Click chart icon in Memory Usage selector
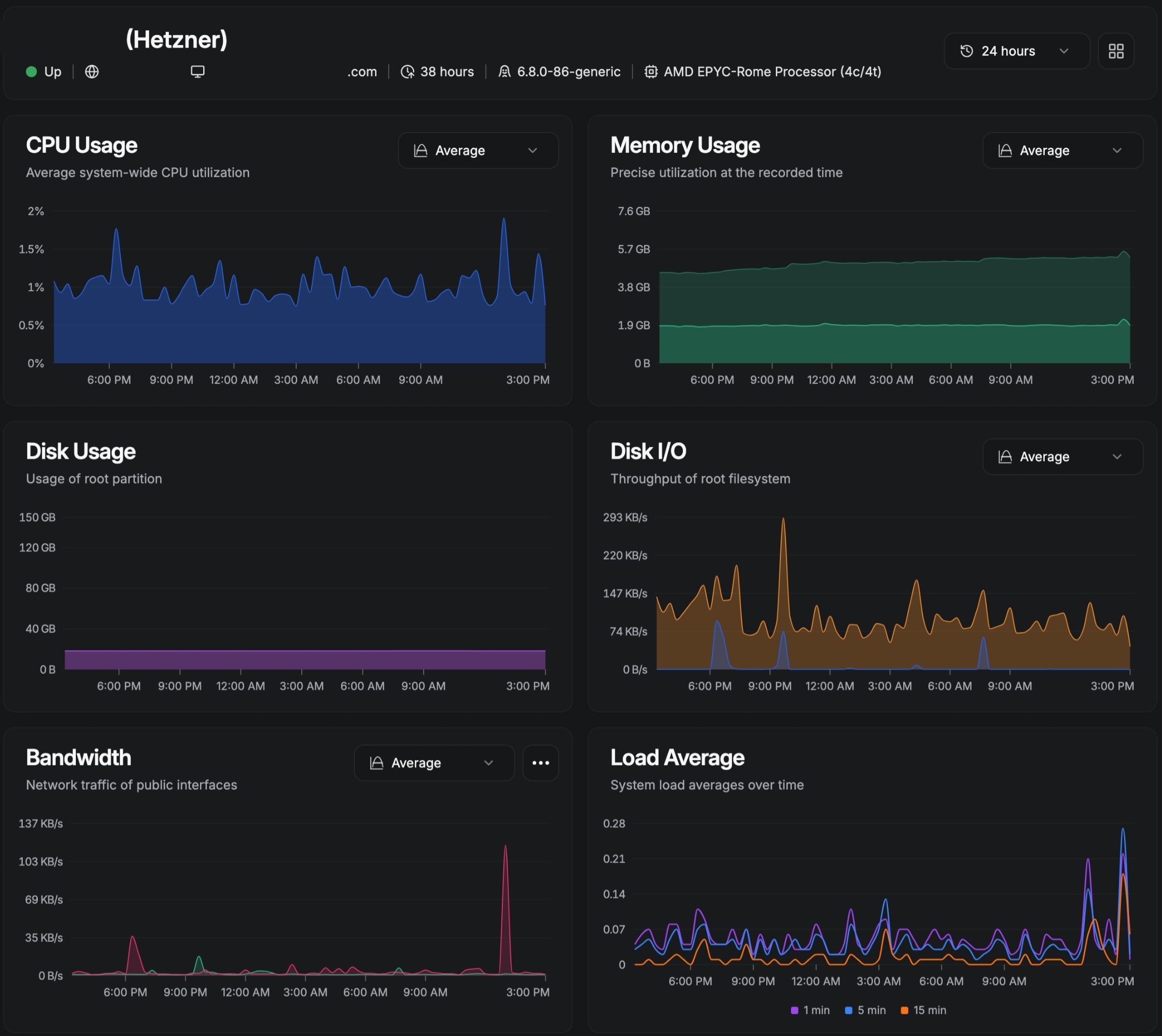The image size is (1162, 1036). click(1005, 150)
